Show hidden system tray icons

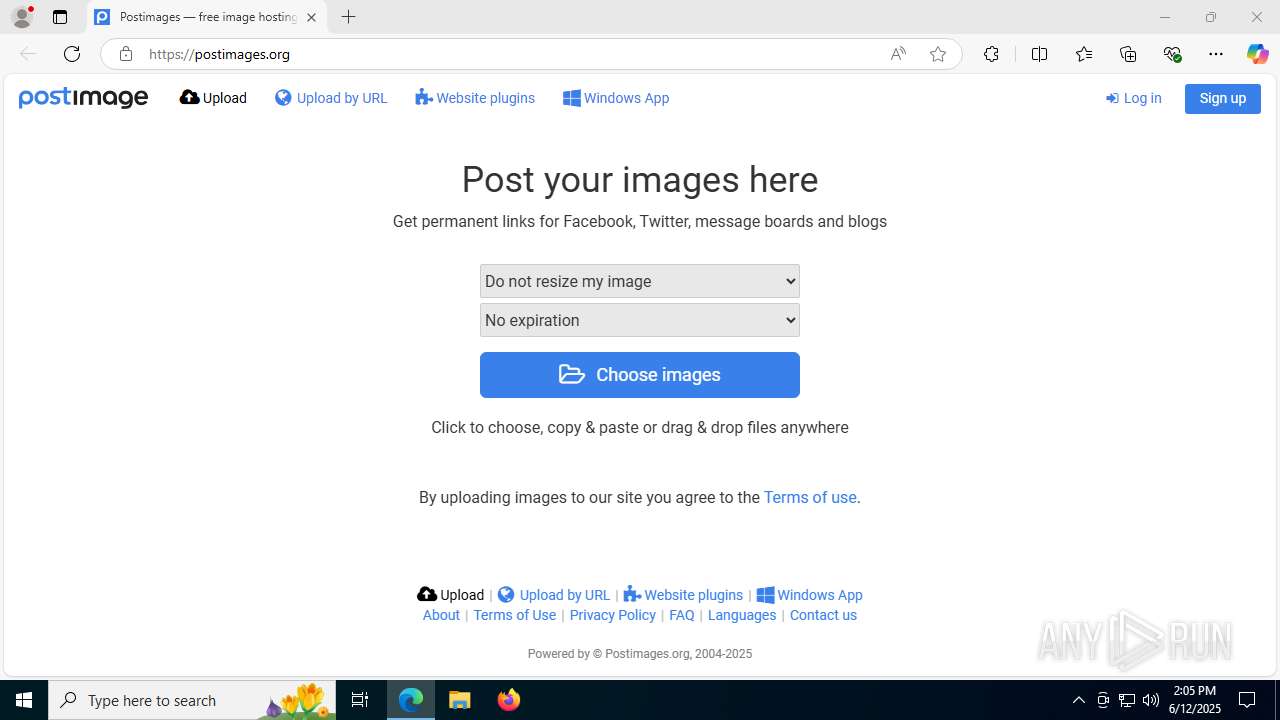(x=1078, y=700)
